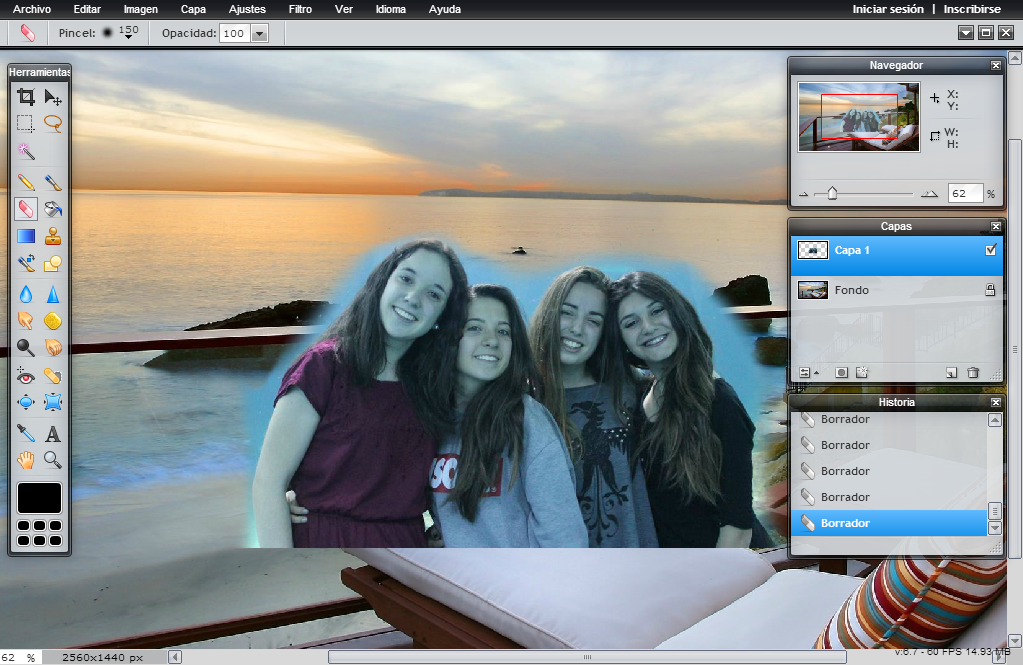Select the Zoom magnifier tool
This screenshot has height=665, width=1023.
[x=53, y=460]
